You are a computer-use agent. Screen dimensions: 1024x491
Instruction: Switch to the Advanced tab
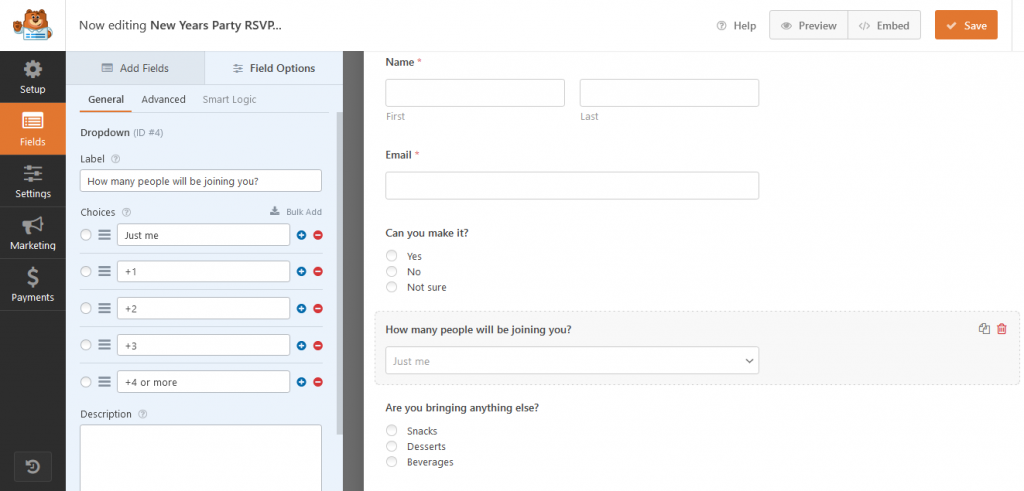coord(163,99)
